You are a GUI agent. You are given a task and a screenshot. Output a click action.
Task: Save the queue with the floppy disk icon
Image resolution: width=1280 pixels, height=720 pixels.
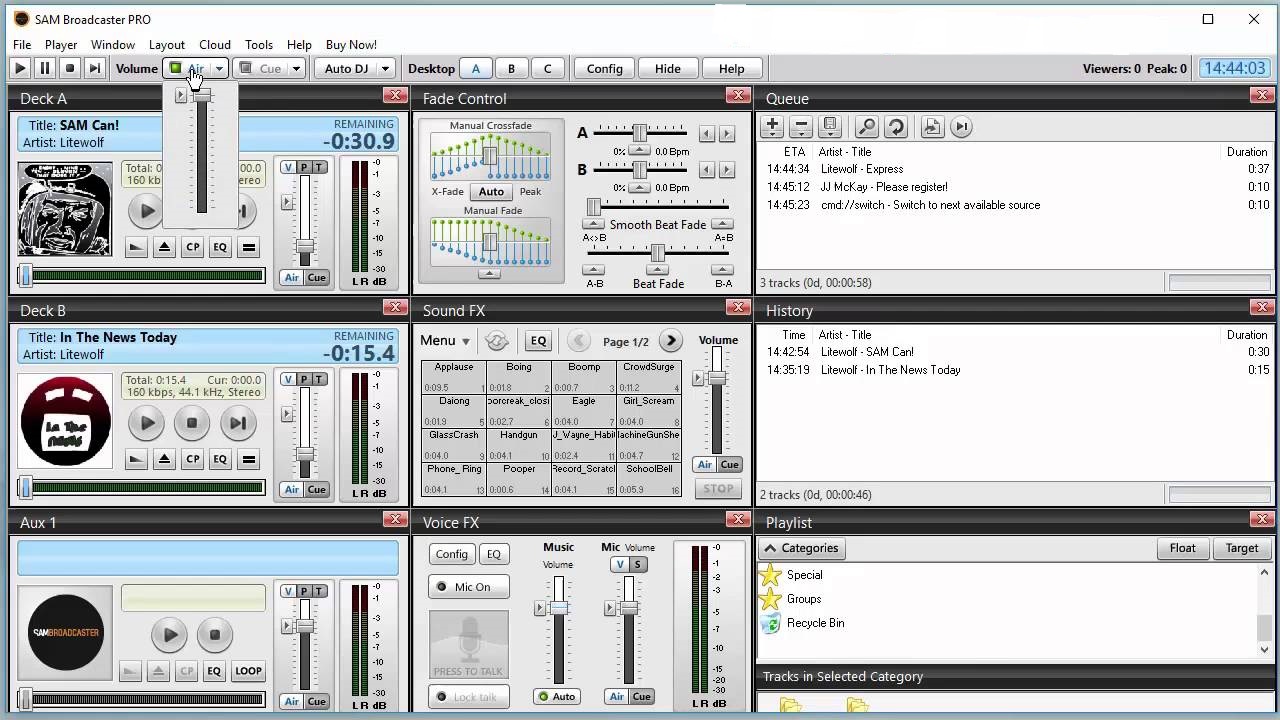829,127
